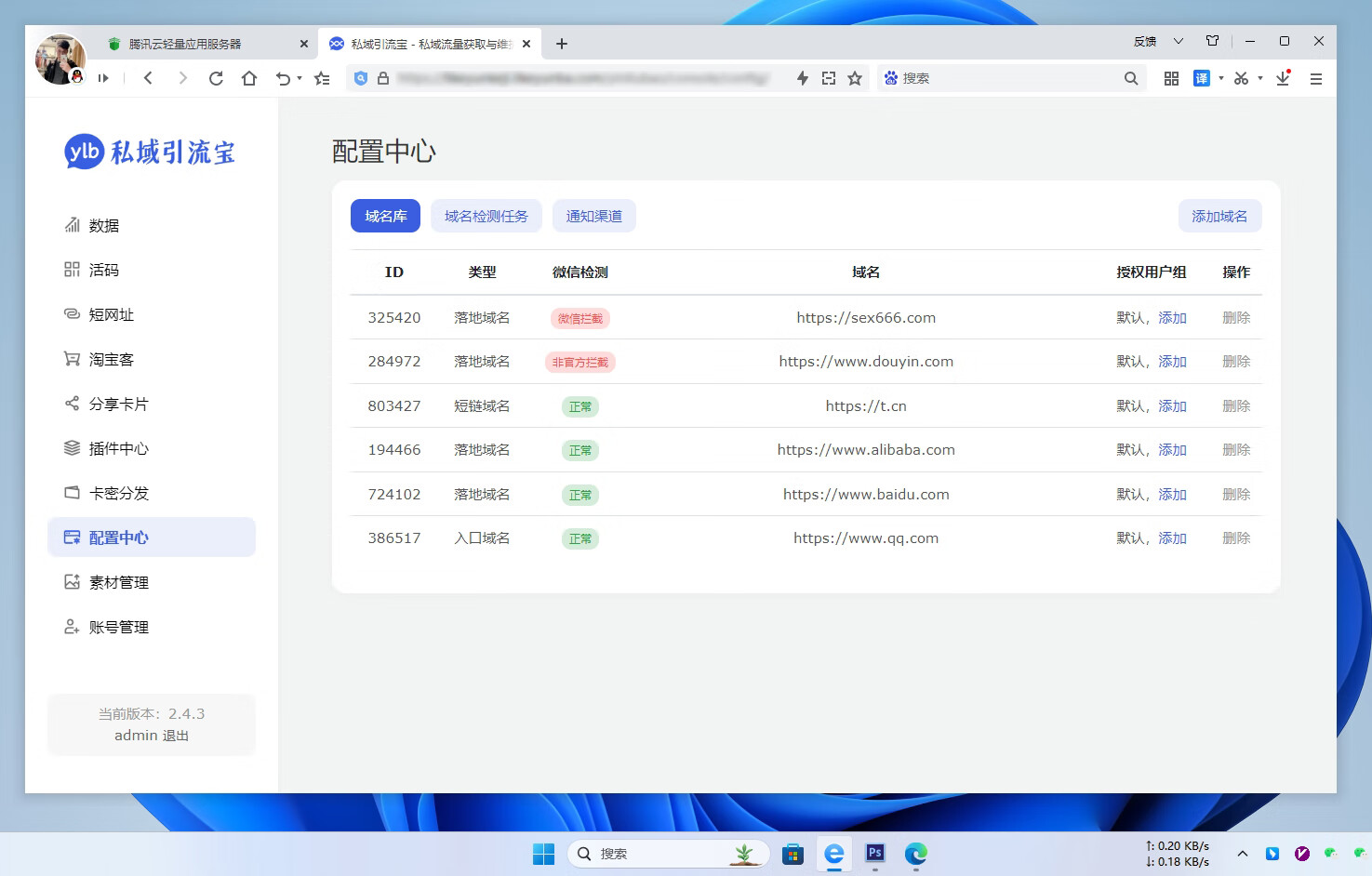Switch to the 域名检测任务 tab
Viewport: 1372px width, 876px height.
(486, 215)
